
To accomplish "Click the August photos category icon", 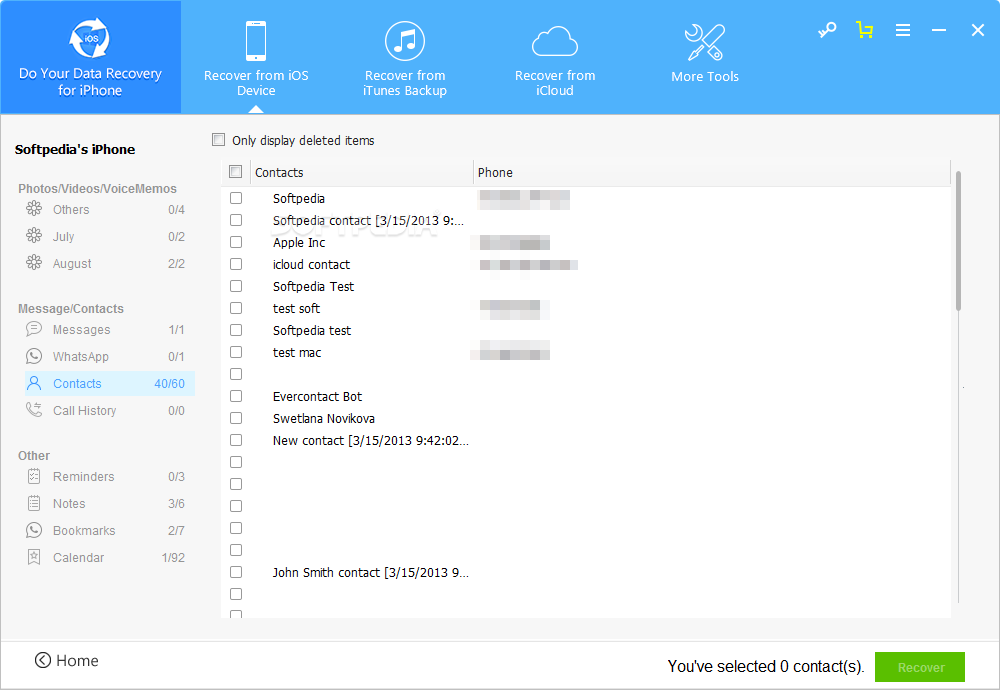I will [34, 262].
